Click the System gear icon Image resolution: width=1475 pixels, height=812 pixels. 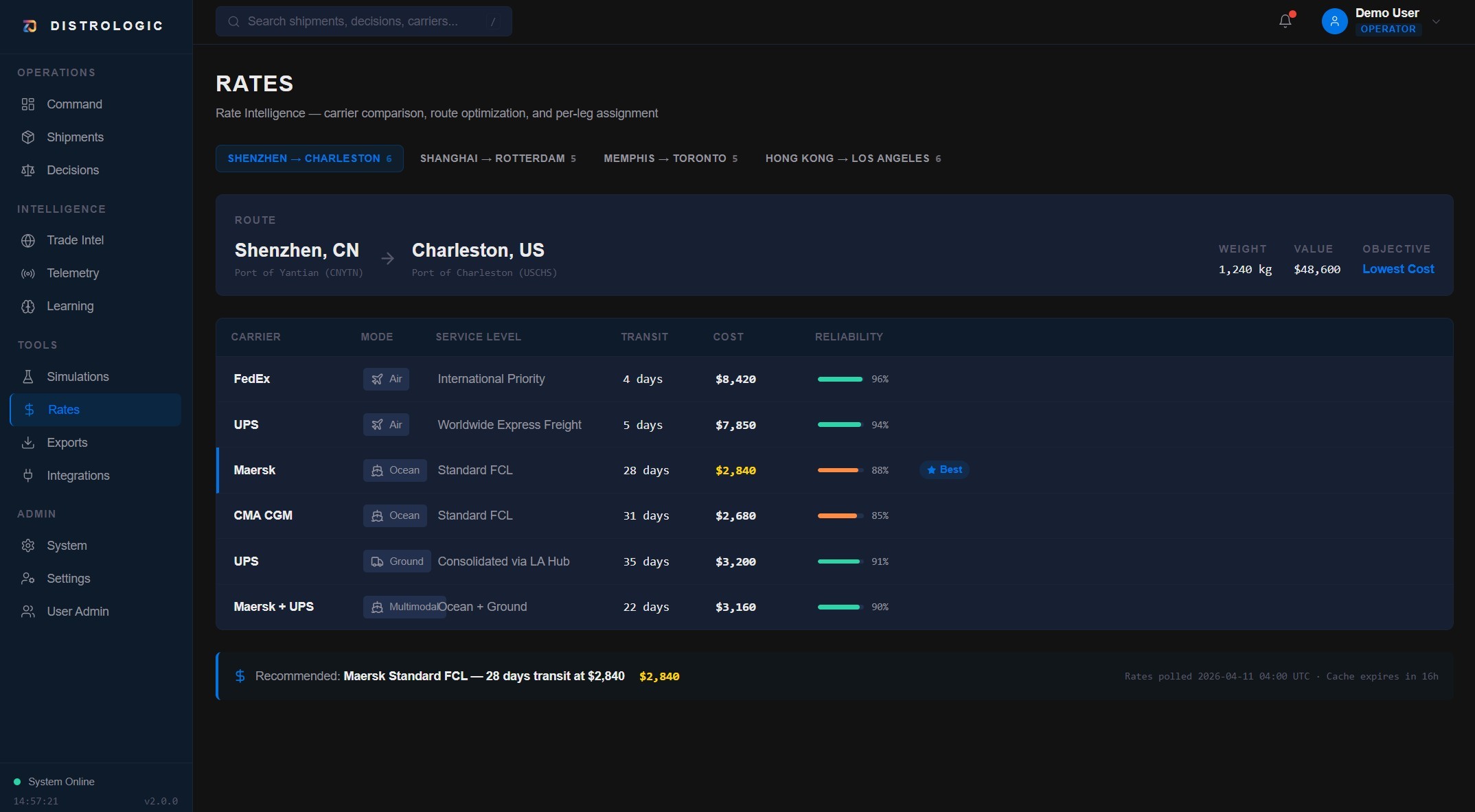pos(28,546)
